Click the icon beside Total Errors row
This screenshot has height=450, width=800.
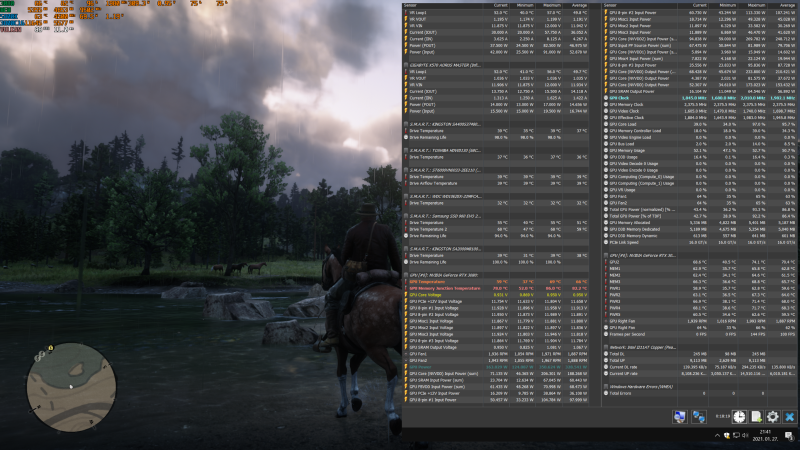click(606, 393)
